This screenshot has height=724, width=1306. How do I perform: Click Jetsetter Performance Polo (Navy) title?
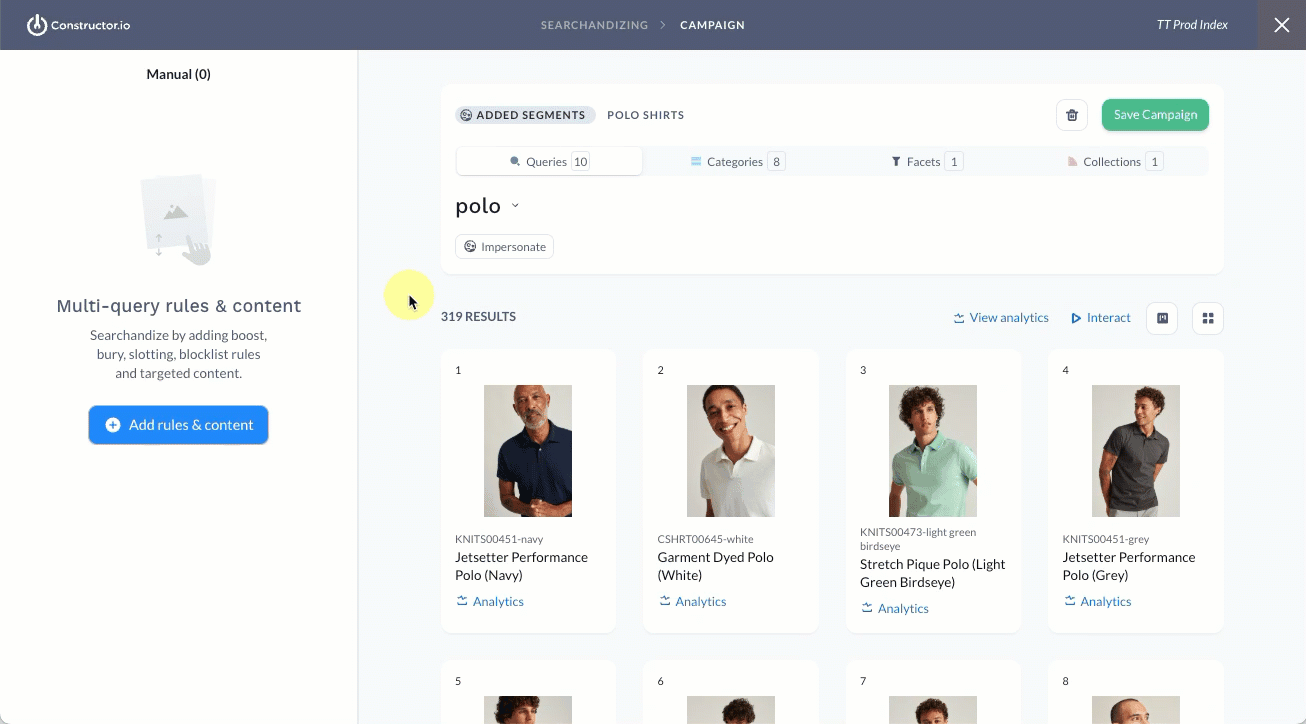click(521, 566)
